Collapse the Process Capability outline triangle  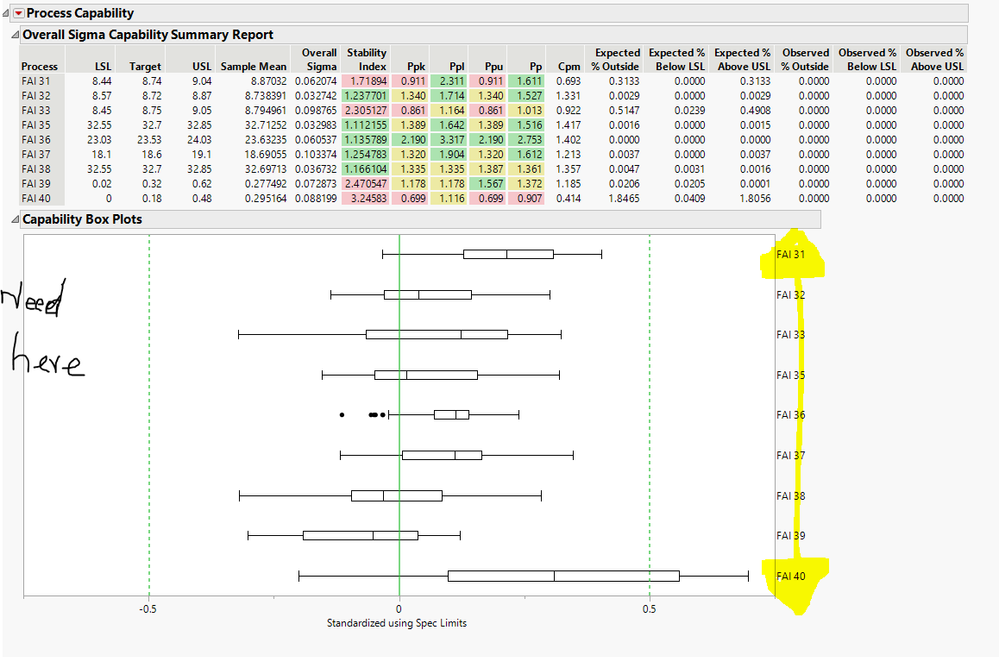coord(7,13)
